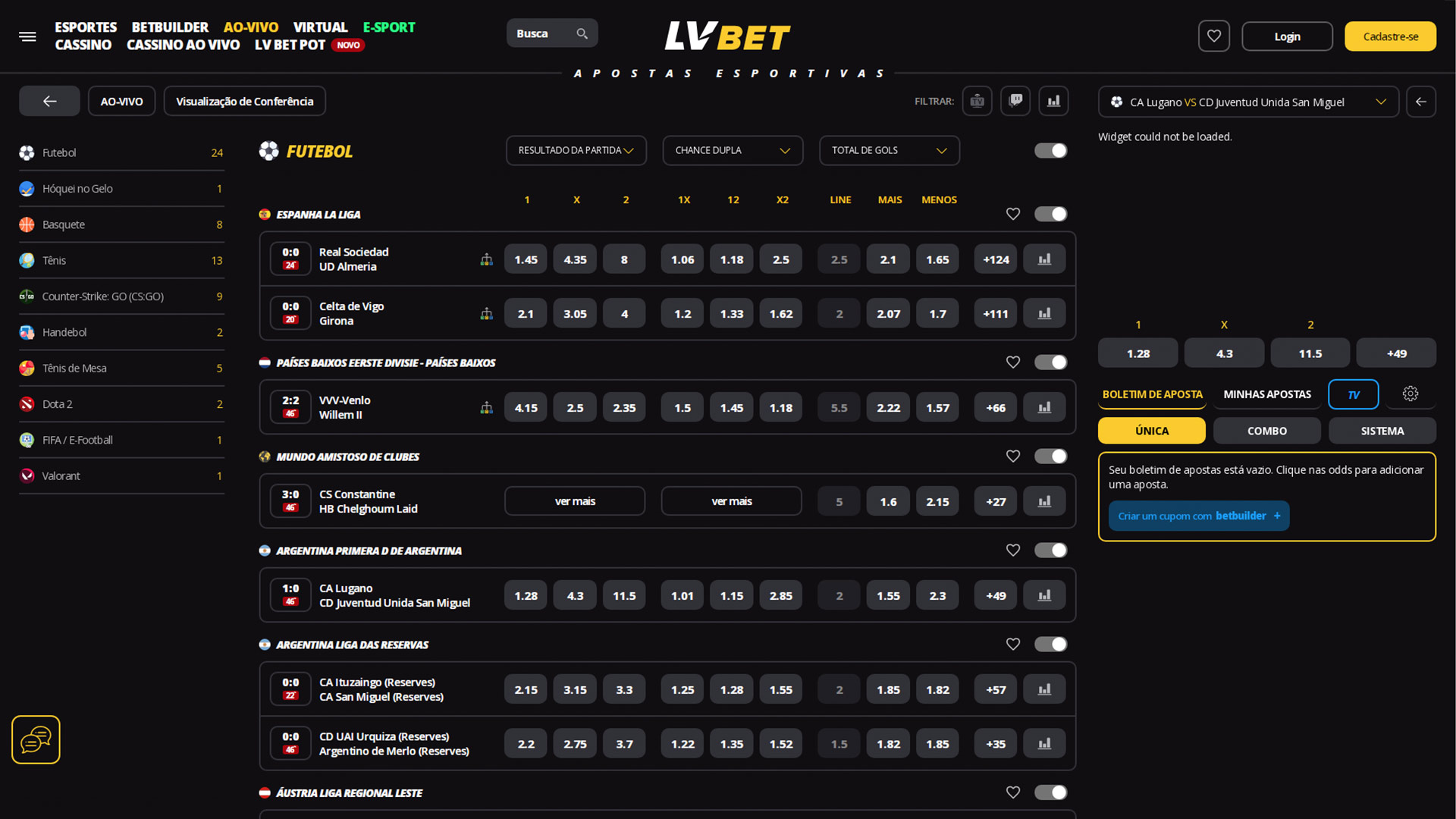Switch to Boletim de Aposta tab
This screenshot has height=819, width=1456.
[x=1152, y=394]
